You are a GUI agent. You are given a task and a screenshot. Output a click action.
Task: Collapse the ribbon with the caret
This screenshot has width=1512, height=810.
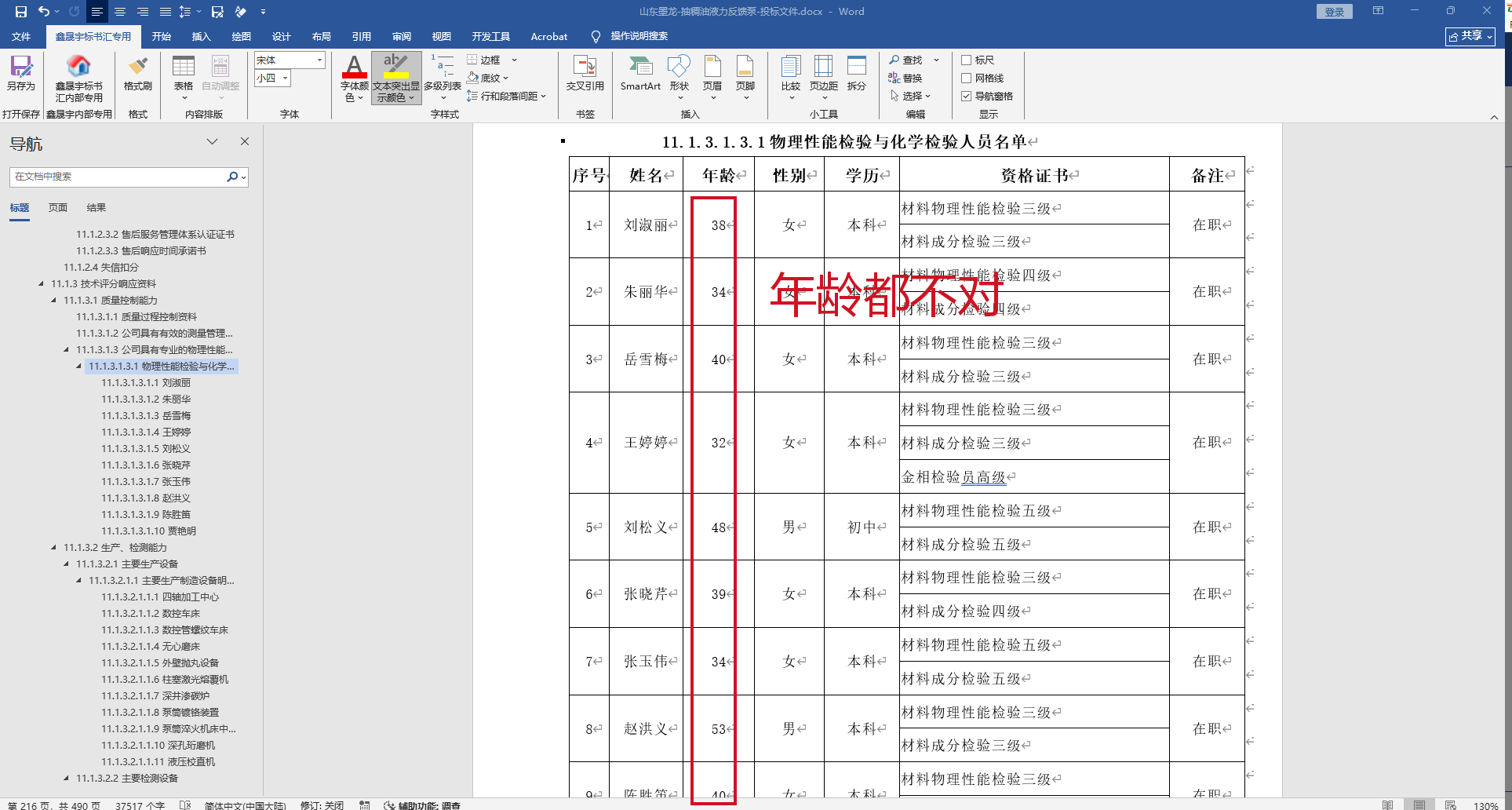coord(1494,117)
